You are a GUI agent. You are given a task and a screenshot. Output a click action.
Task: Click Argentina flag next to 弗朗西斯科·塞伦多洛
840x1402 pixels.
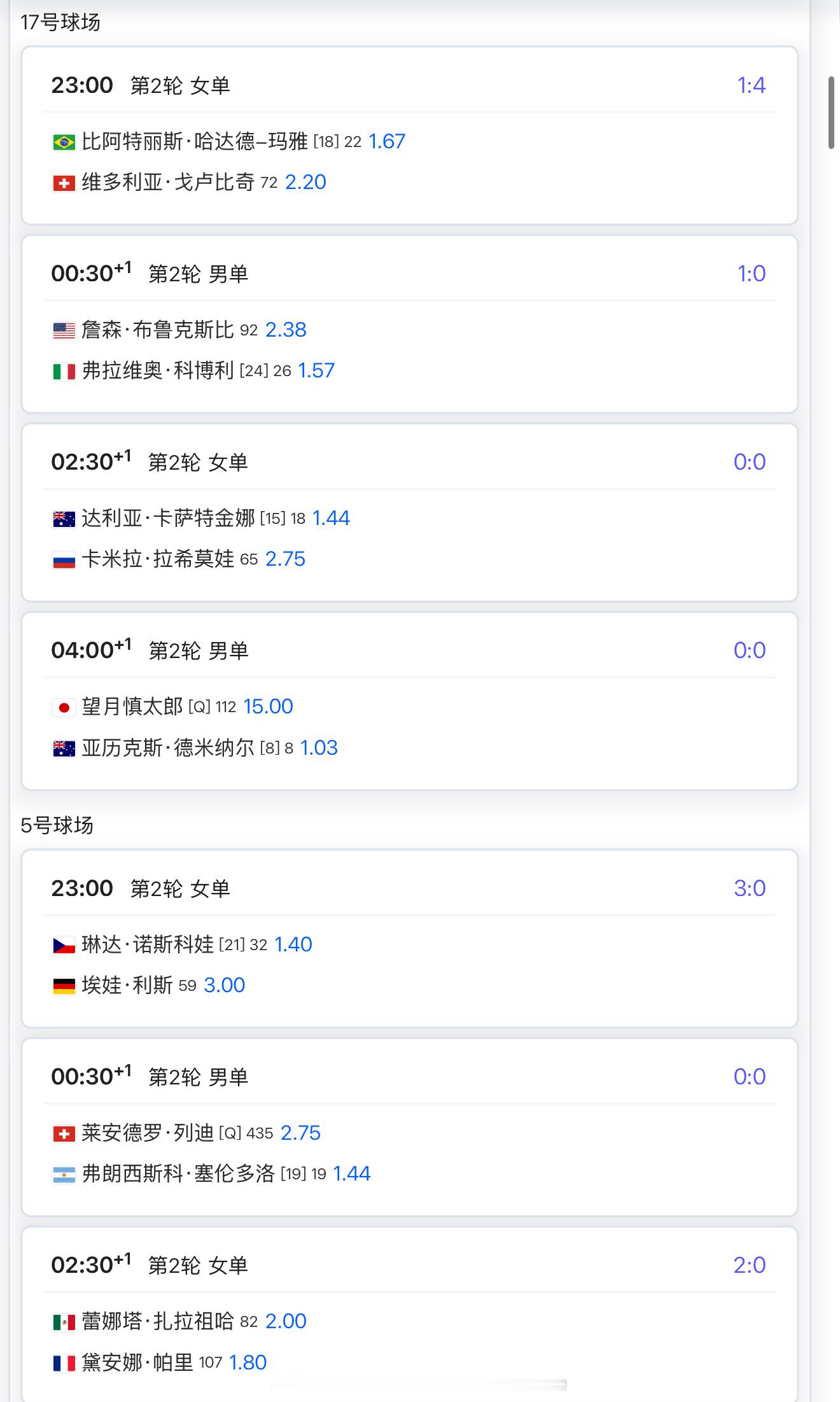64,1174
